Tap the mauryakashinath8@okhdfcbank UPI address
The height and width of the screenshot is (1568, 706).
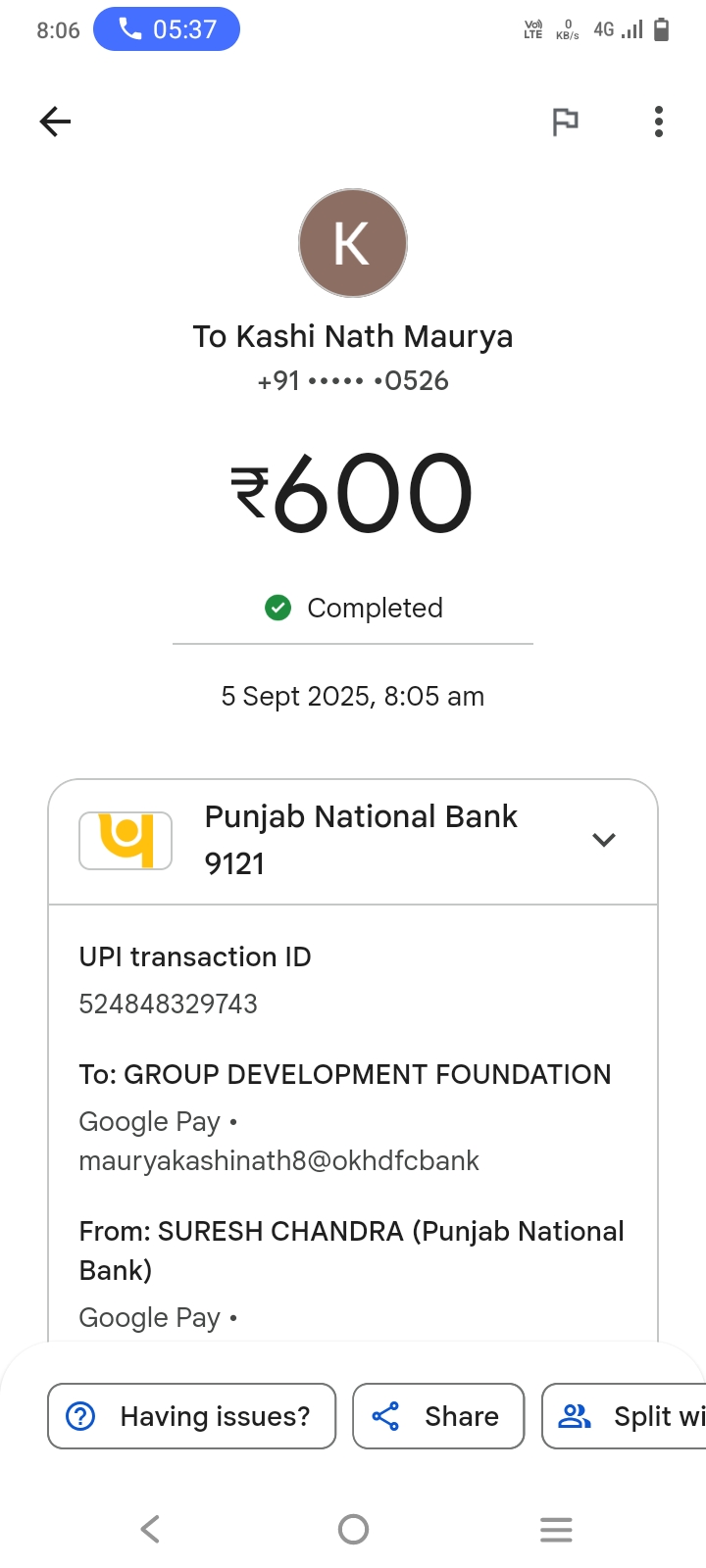(x=279, y=1160)
